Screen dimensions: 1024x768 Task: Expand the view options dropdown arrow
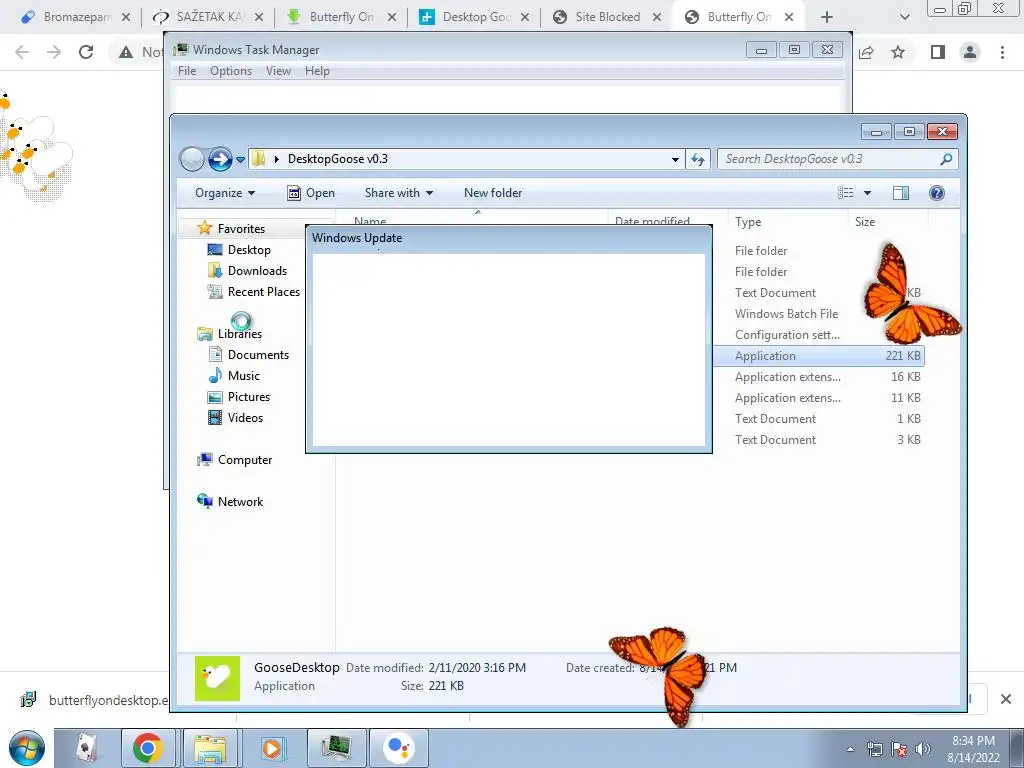coord(867,193)
